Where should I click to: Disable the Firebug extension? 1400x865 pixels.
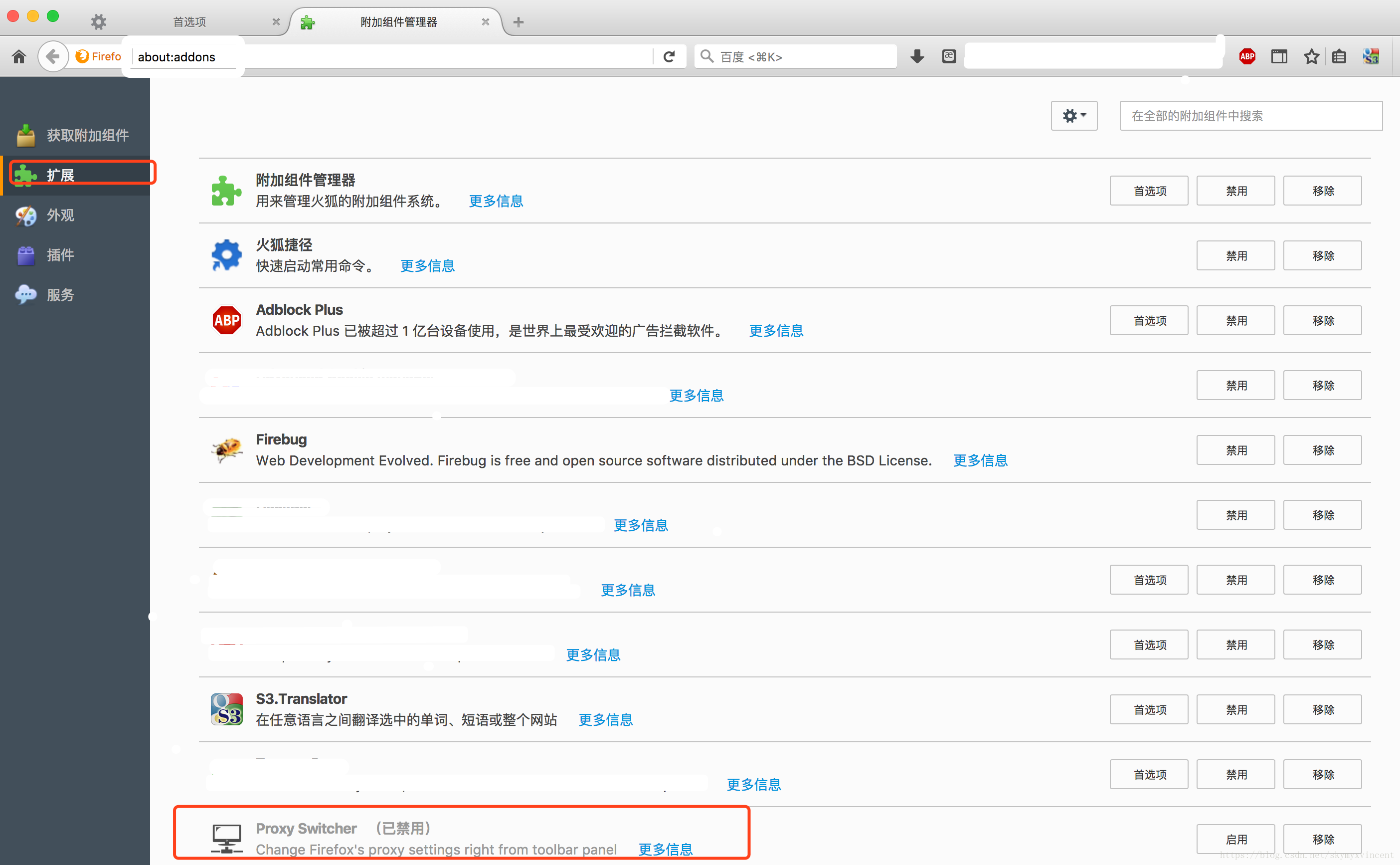coord(1237,449)
